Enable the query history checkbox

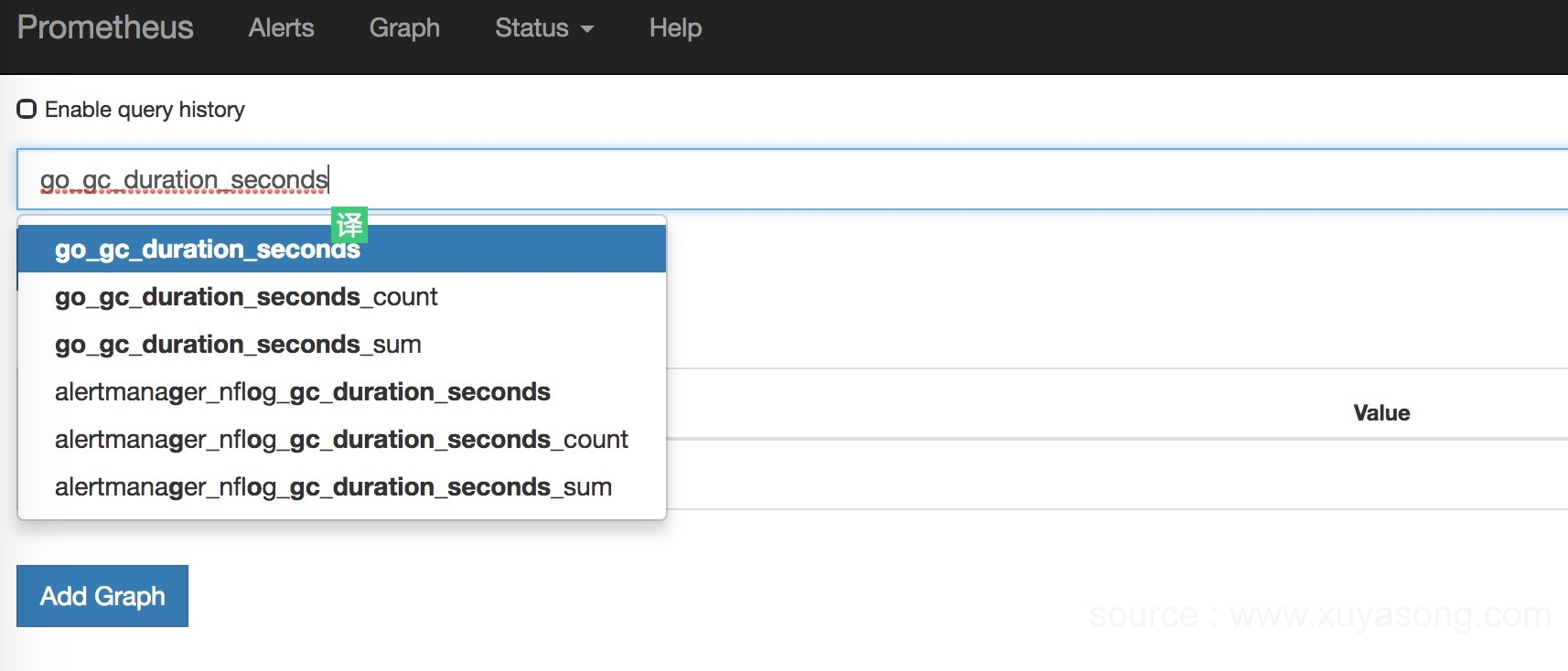click(27, 110)
